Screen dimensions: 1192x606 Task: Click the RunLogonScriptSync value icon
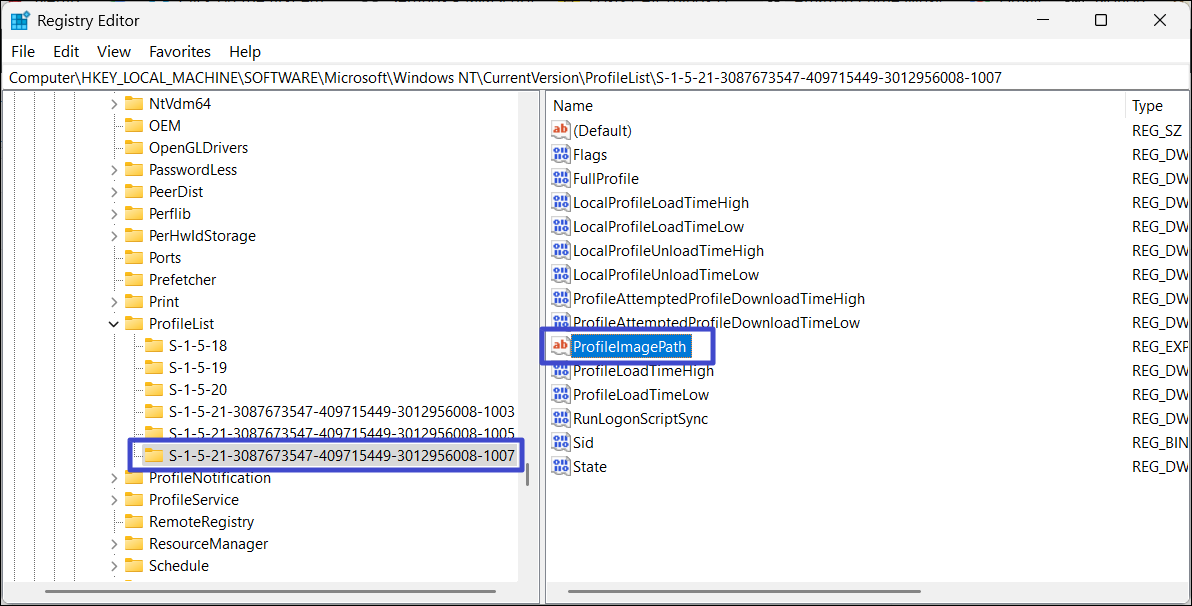[x=561, y=418]
